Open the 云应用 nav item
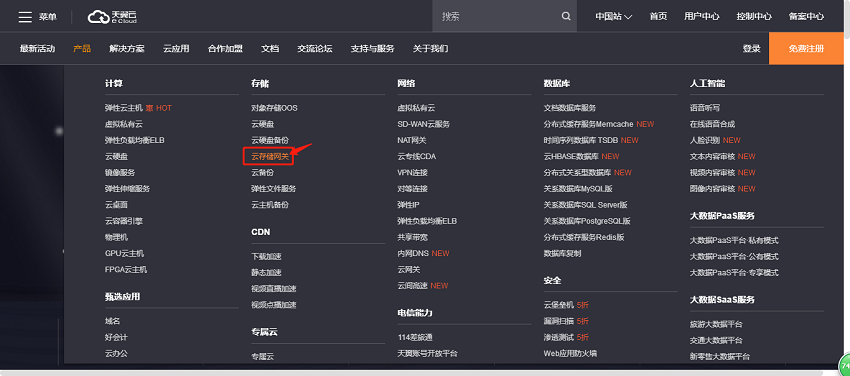This screenshot has width=850, height=376. pyautogui.click(x=176, y=49)
